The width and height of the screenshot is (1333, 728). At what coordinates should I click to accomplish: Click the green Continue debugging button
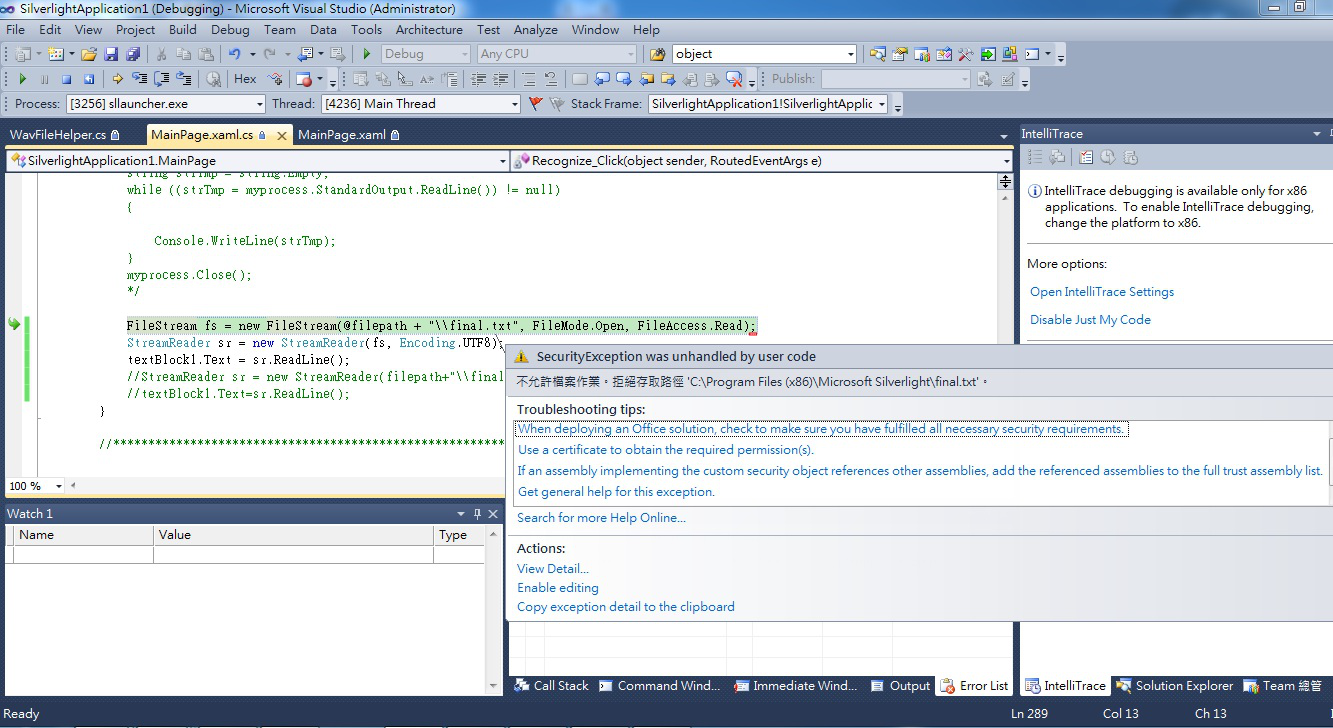point(22,79)
